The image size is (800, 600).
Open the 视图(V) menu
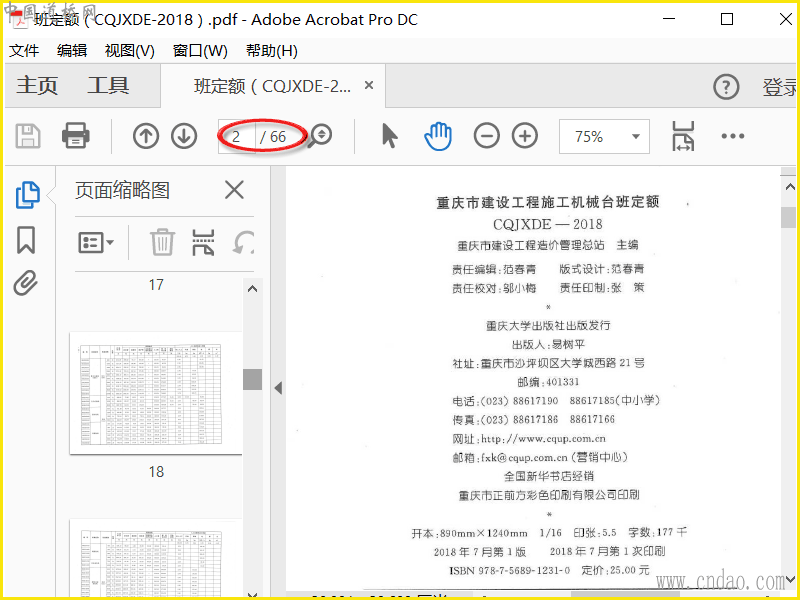[x=130, y=51]
